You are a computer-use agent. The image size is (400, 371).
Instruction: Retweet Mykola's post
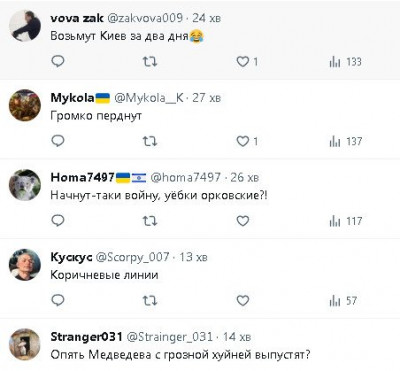pyautogui.click(x=150, y=142)
